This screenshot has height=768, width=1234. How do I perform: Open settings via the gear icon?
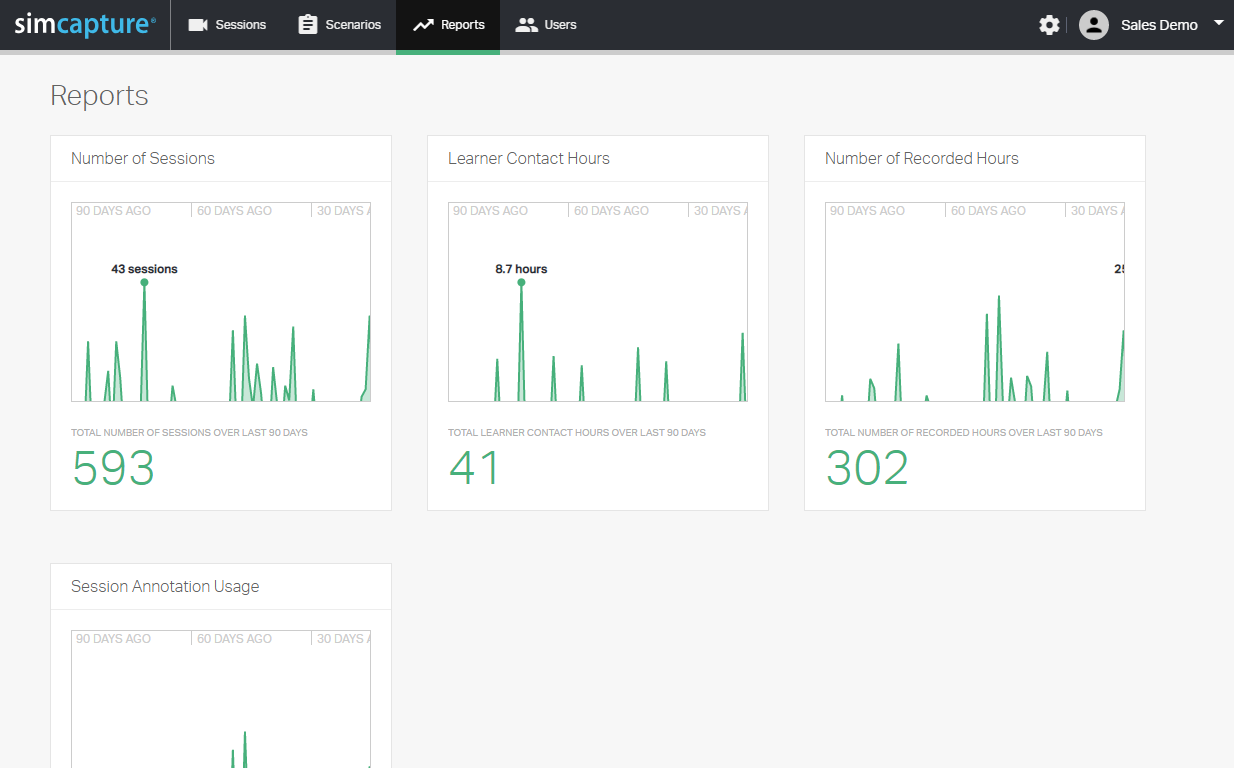pos(1049,25)
